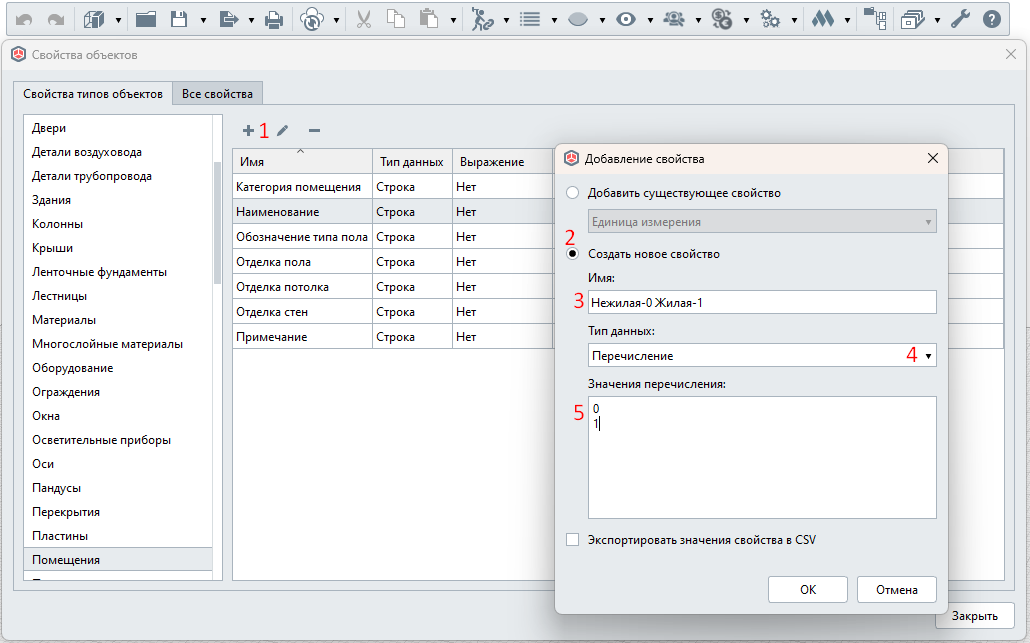Click 'Закрыть' button in properties window
This screenshot has height=643, width=1030.
(975, 616)
